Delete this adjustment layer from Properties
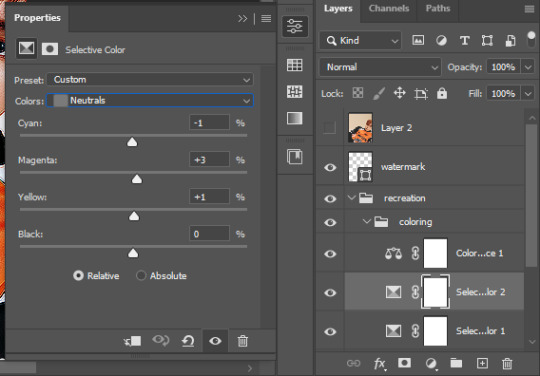The width and height of the screenshot is (540, 376). coord(242,341)
